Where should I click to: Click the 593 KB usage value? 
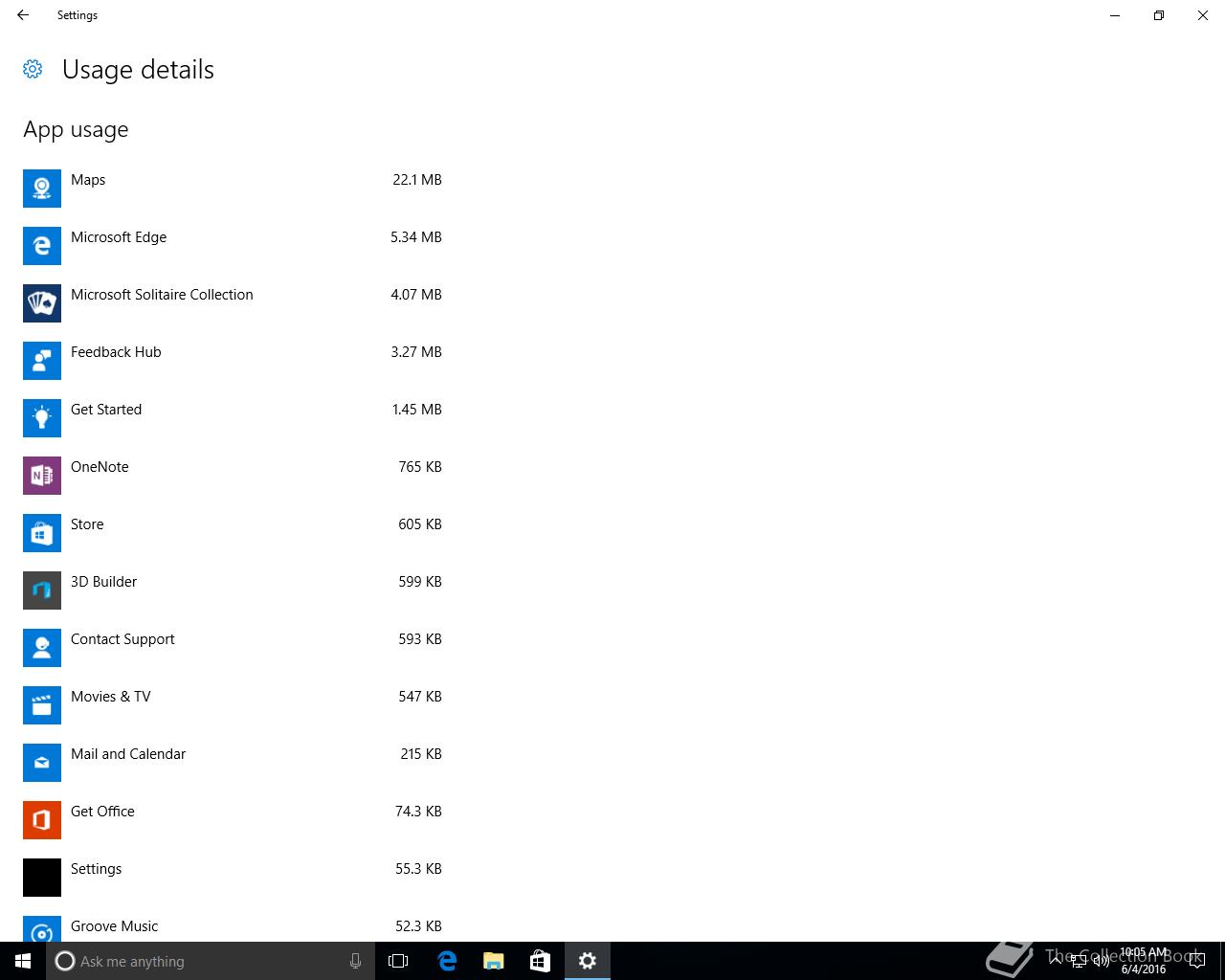(x=420, y=639)
